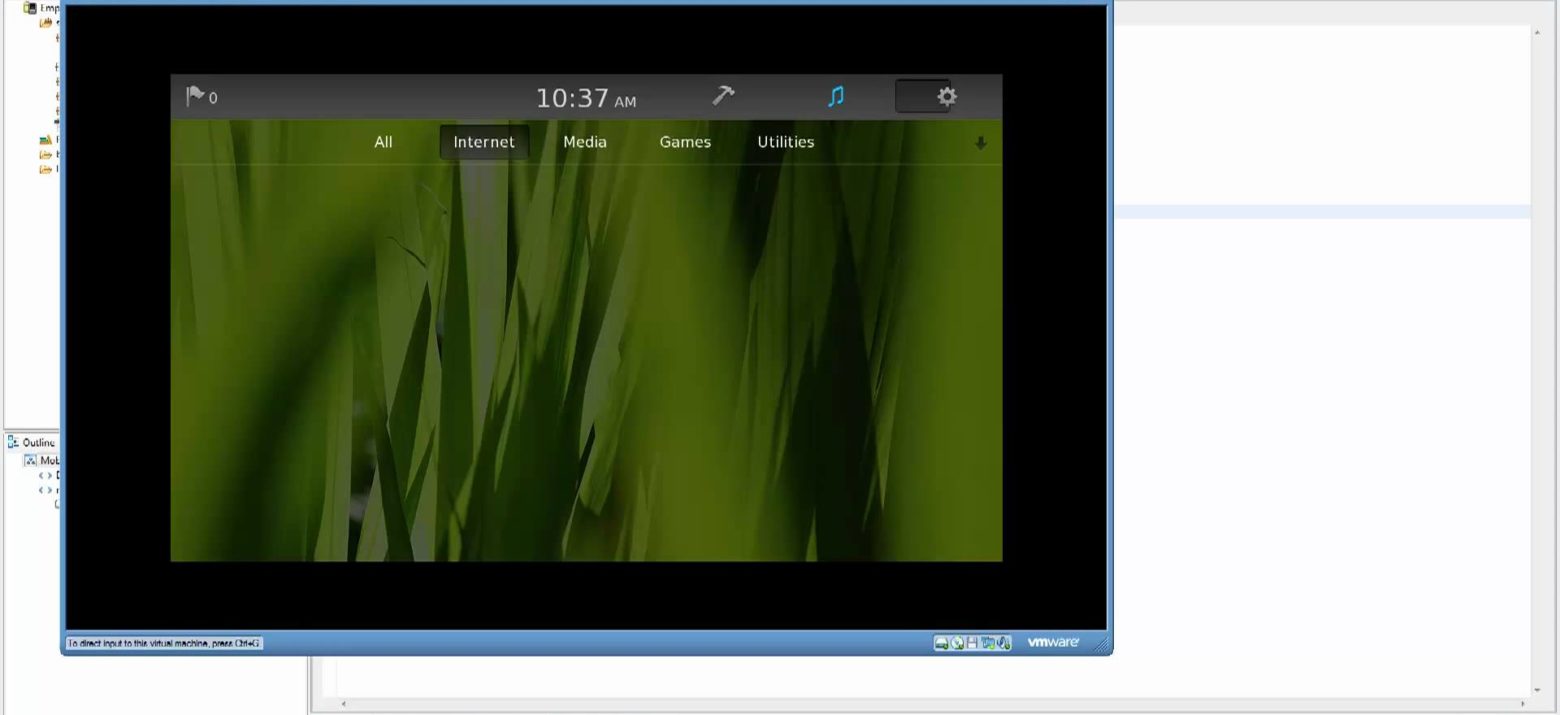Click the 10:37 AM clock

coord(585,98)
